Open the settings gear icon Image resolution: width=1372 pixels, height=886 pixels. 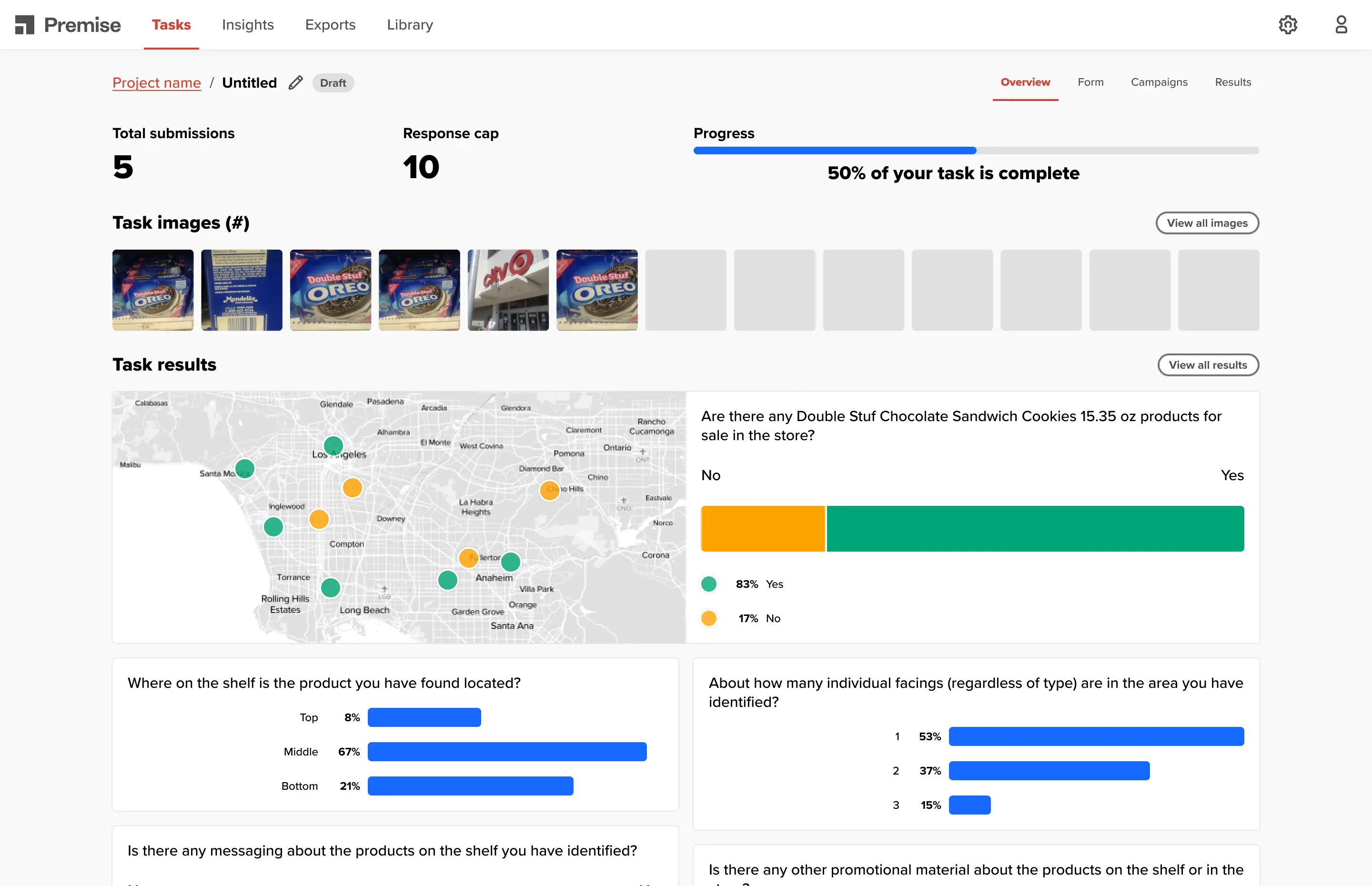pyautogui.click(x=1288, y=24)
